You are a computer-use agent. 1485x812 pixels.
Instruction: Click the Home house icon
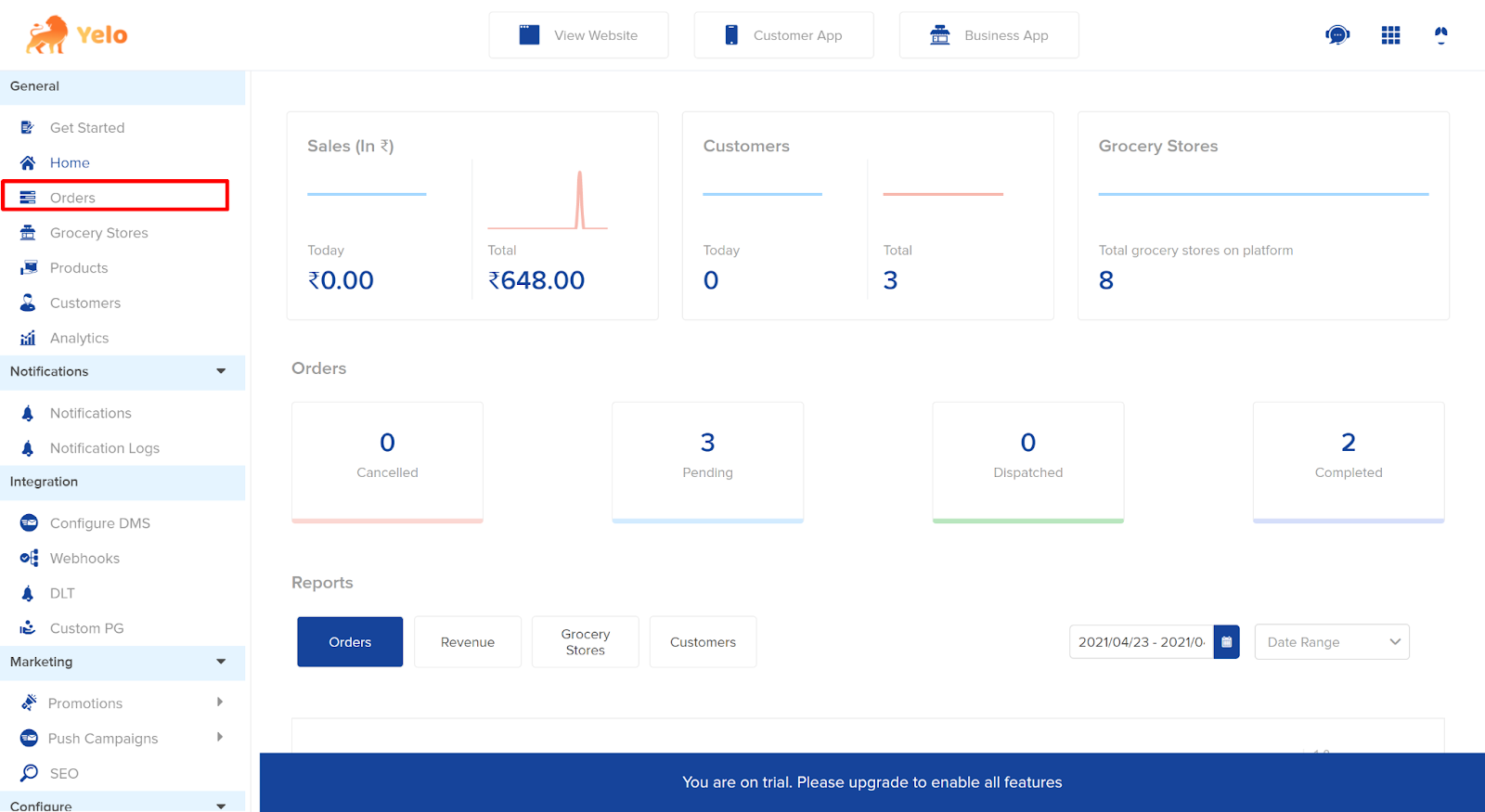[x=28, y=162]
